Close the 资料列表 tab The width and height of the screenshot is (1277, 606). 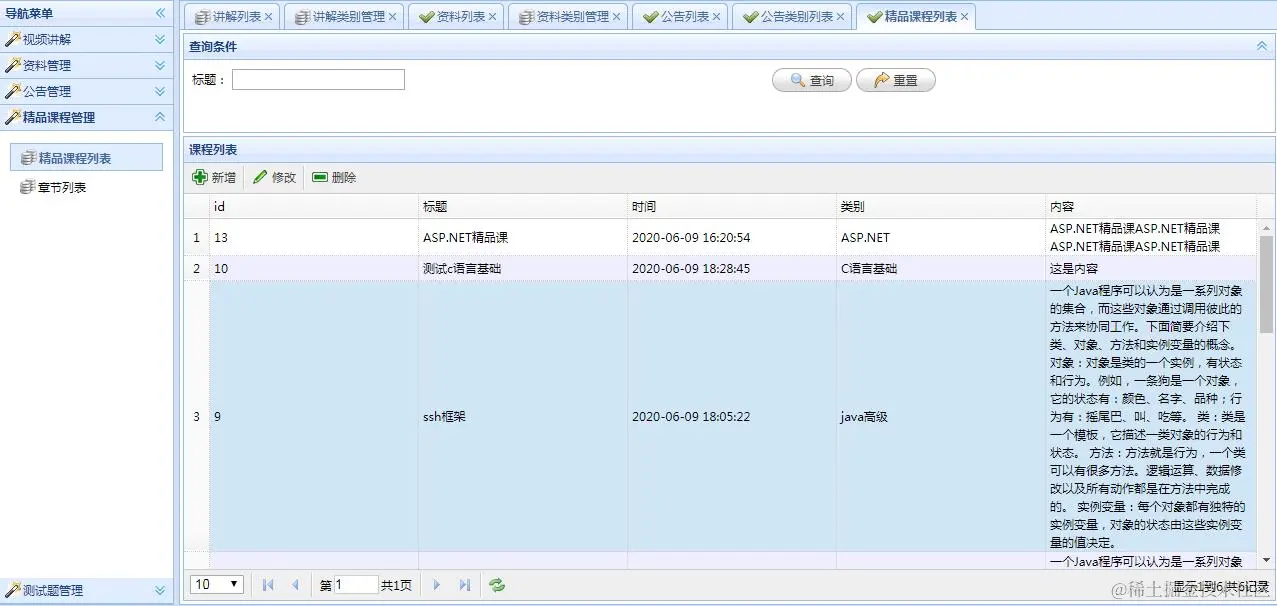click(x=492, y=17)
